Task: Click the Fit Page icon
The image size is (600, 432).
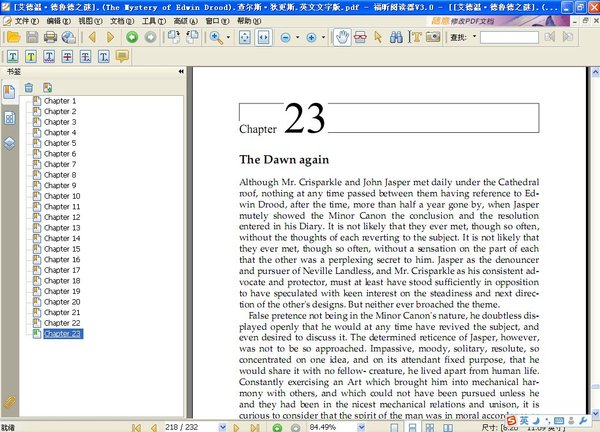Action: [x=245, y=37]
